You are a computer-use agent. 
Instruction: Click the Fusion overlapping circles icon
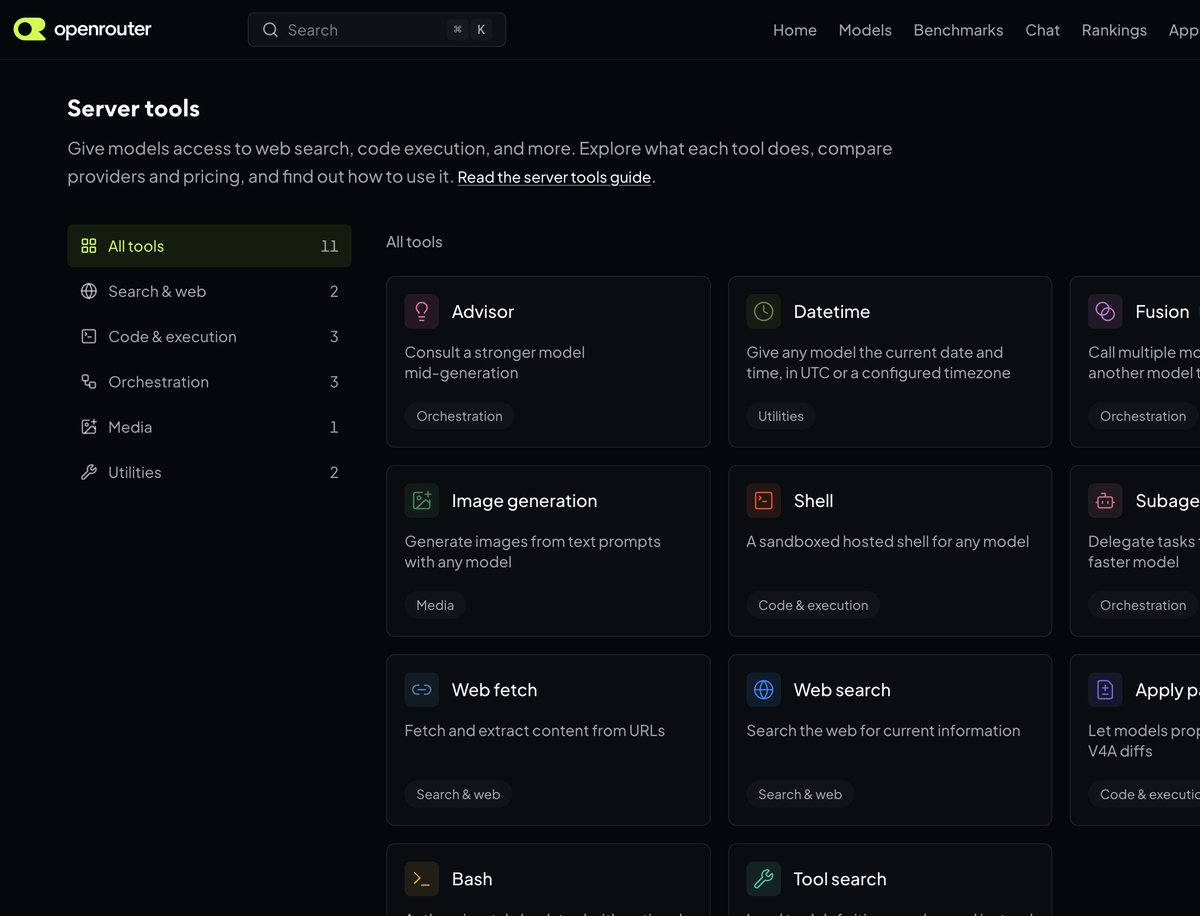(x=1105, y=311)
